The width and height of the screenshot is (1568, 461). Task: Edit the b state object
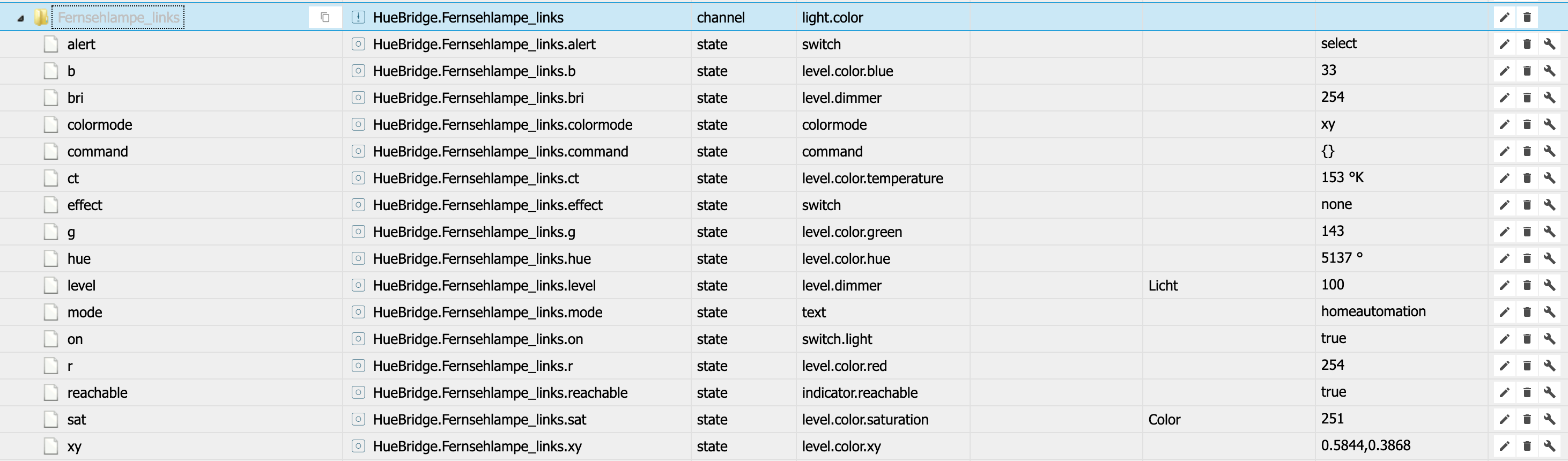tap(1504, 71)
